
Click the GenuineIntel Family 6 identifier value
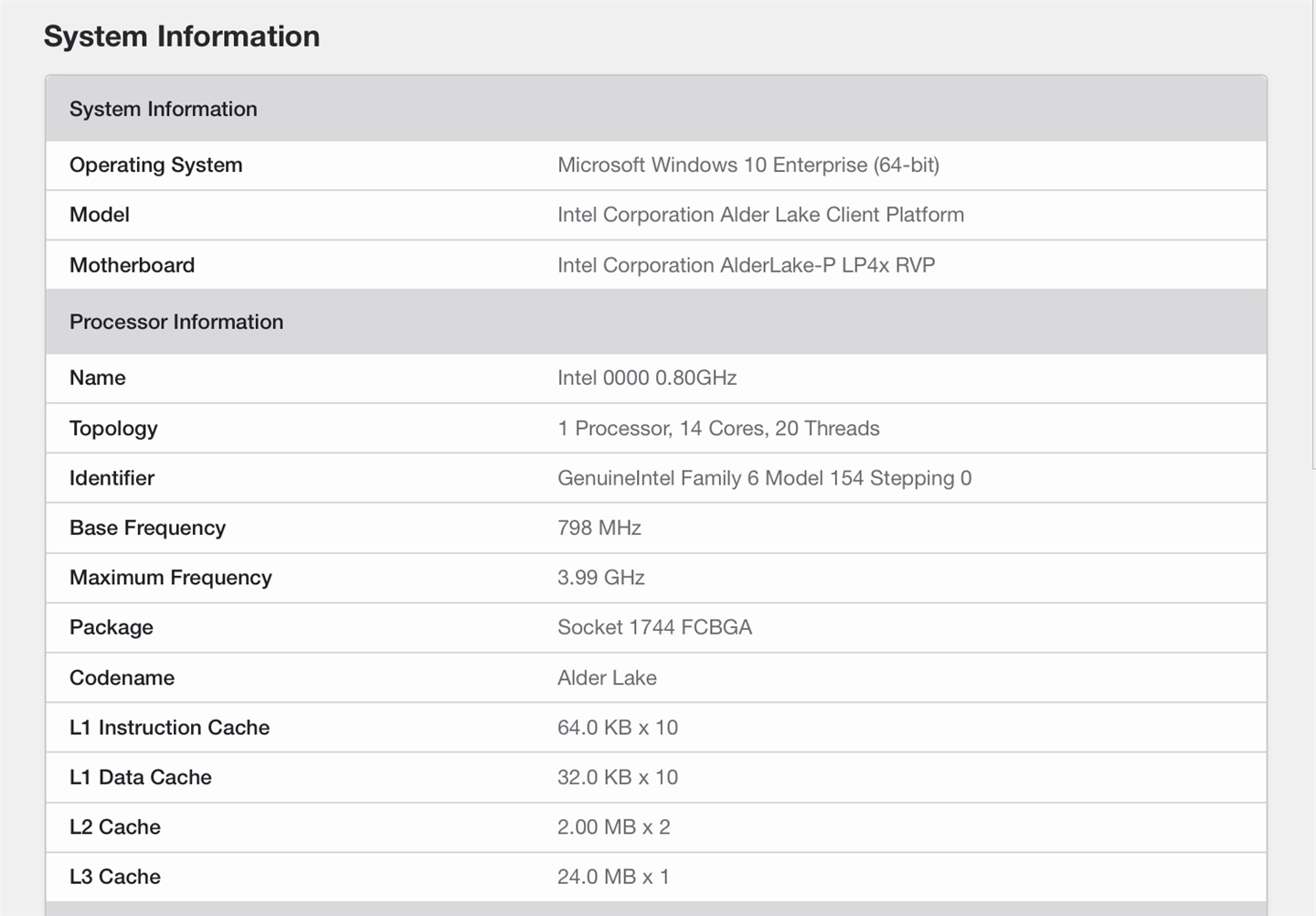click(764, 478)
